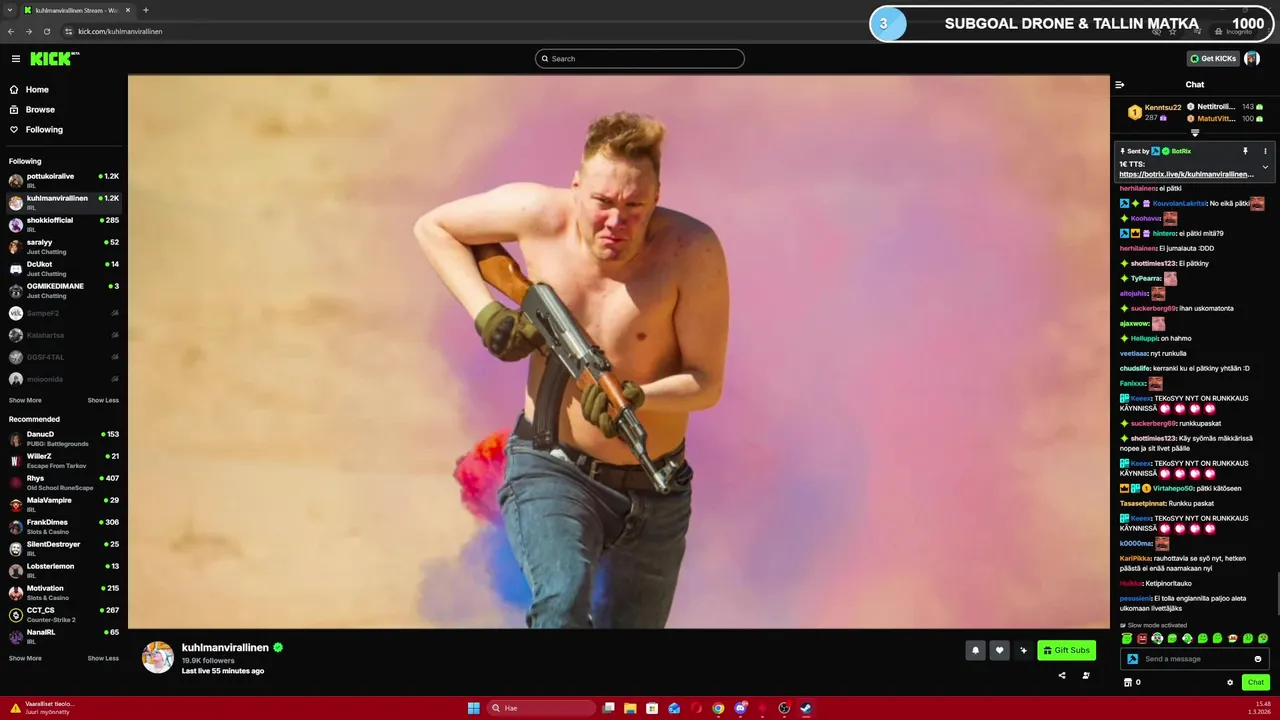Open Chrome from taskbar
The image size is (1280, 720).
(x=718, y=708)
